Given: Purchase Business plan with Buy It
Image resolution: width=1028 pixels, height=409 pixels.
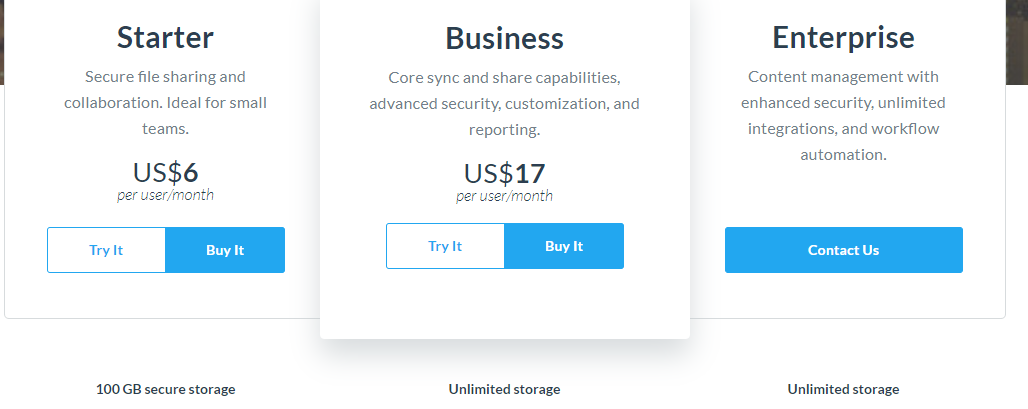Looking at the screenshot, I should coord(564,246).
